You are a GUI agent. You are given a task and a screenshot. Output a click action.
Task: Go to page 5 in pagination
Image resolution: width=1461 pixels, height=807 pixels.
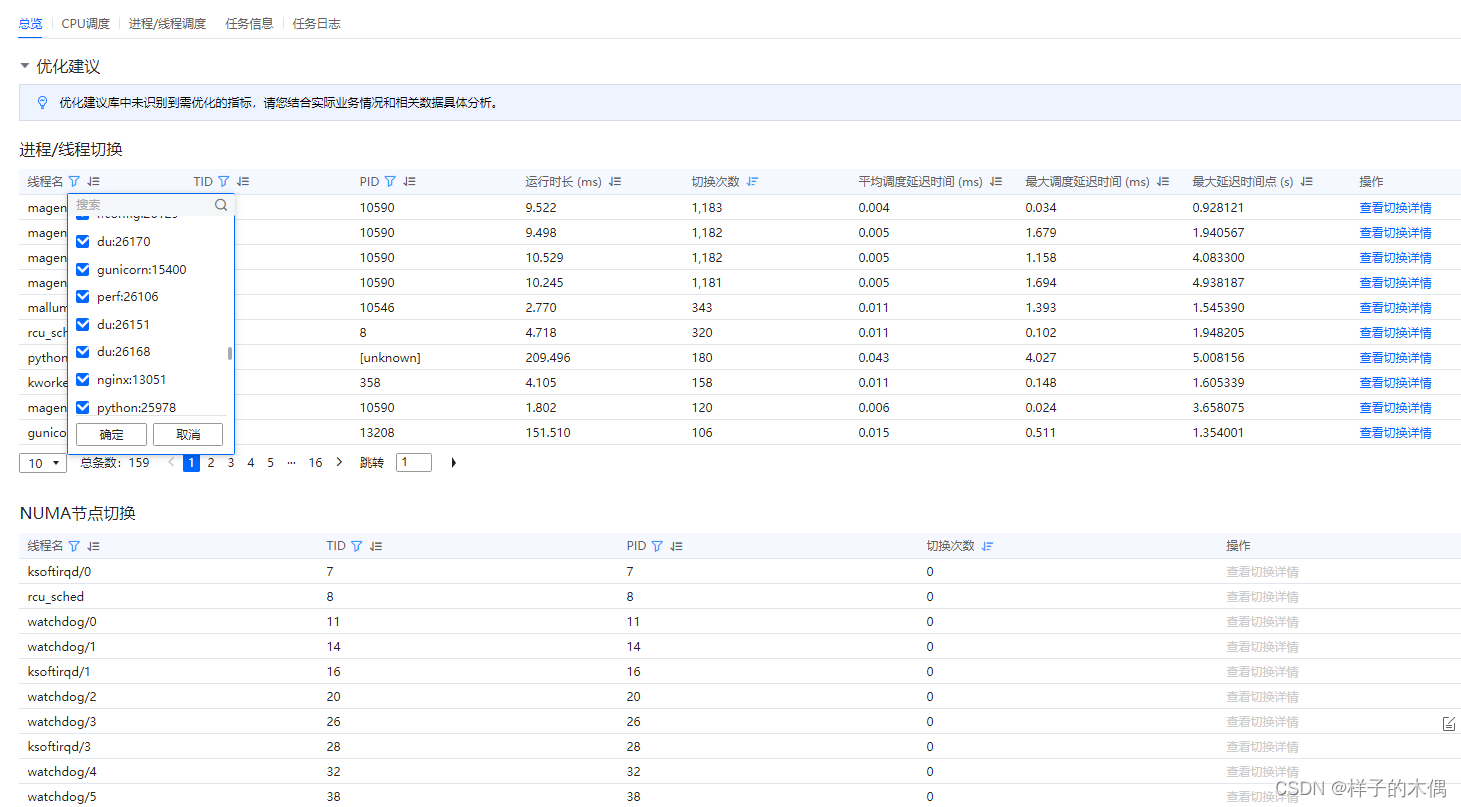[x=271, y=463]
